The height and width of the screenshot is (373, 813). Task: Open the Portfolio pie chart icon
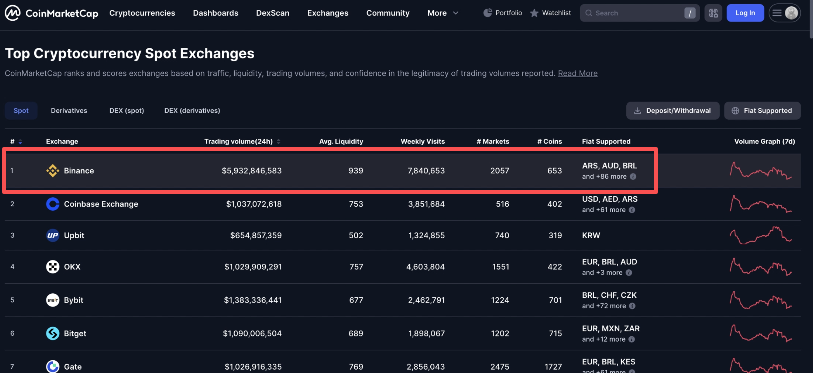tap(487, 13)
